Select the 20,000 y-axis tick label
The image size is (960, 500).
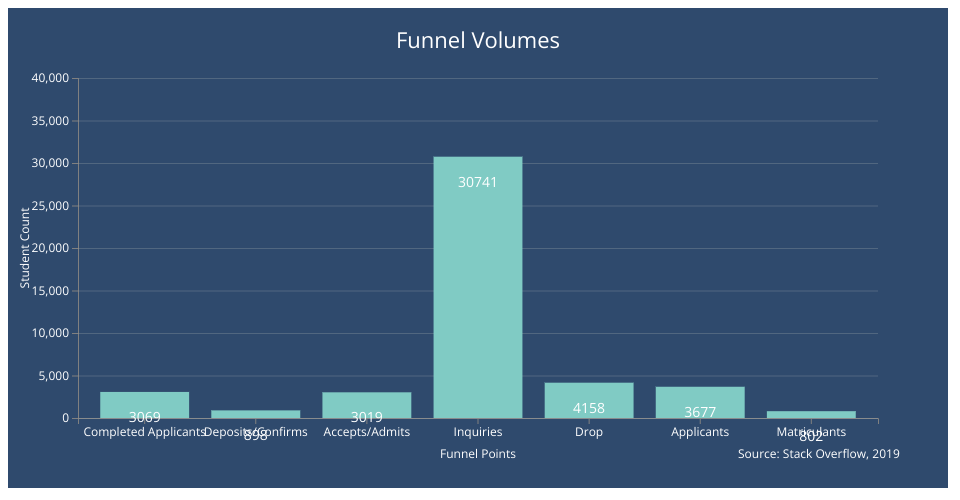click(49, 248)
